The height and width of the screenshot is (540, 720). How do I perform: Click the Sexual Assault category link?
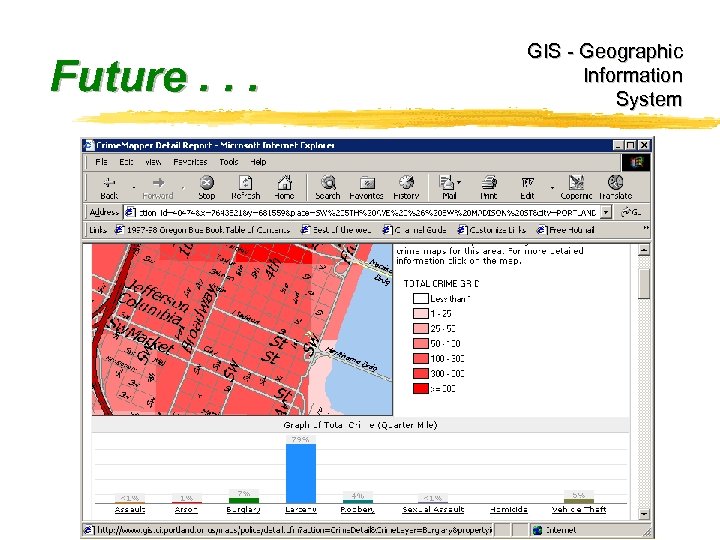click(x=433, y=509)
